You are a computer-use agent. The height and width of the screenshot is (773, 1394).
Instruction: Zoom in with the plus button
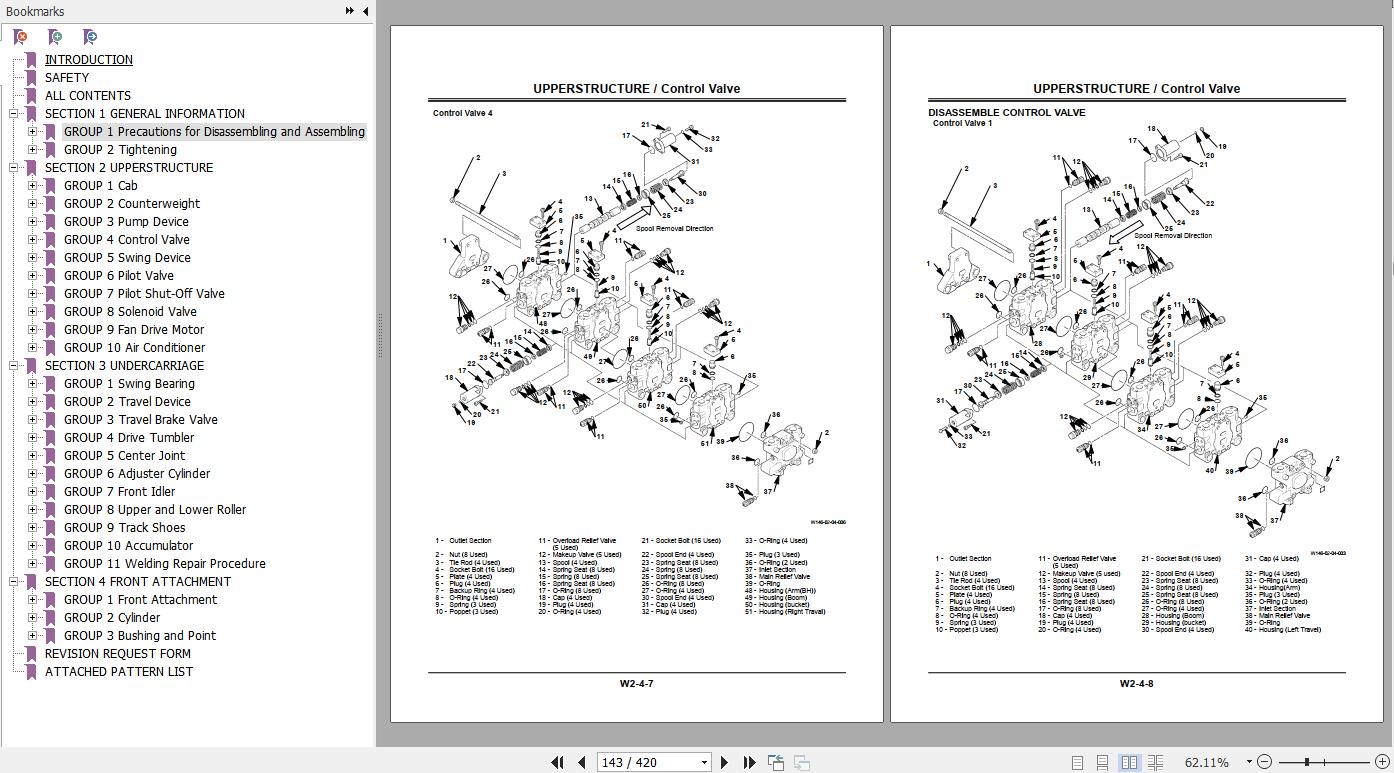coord(1382,762)
